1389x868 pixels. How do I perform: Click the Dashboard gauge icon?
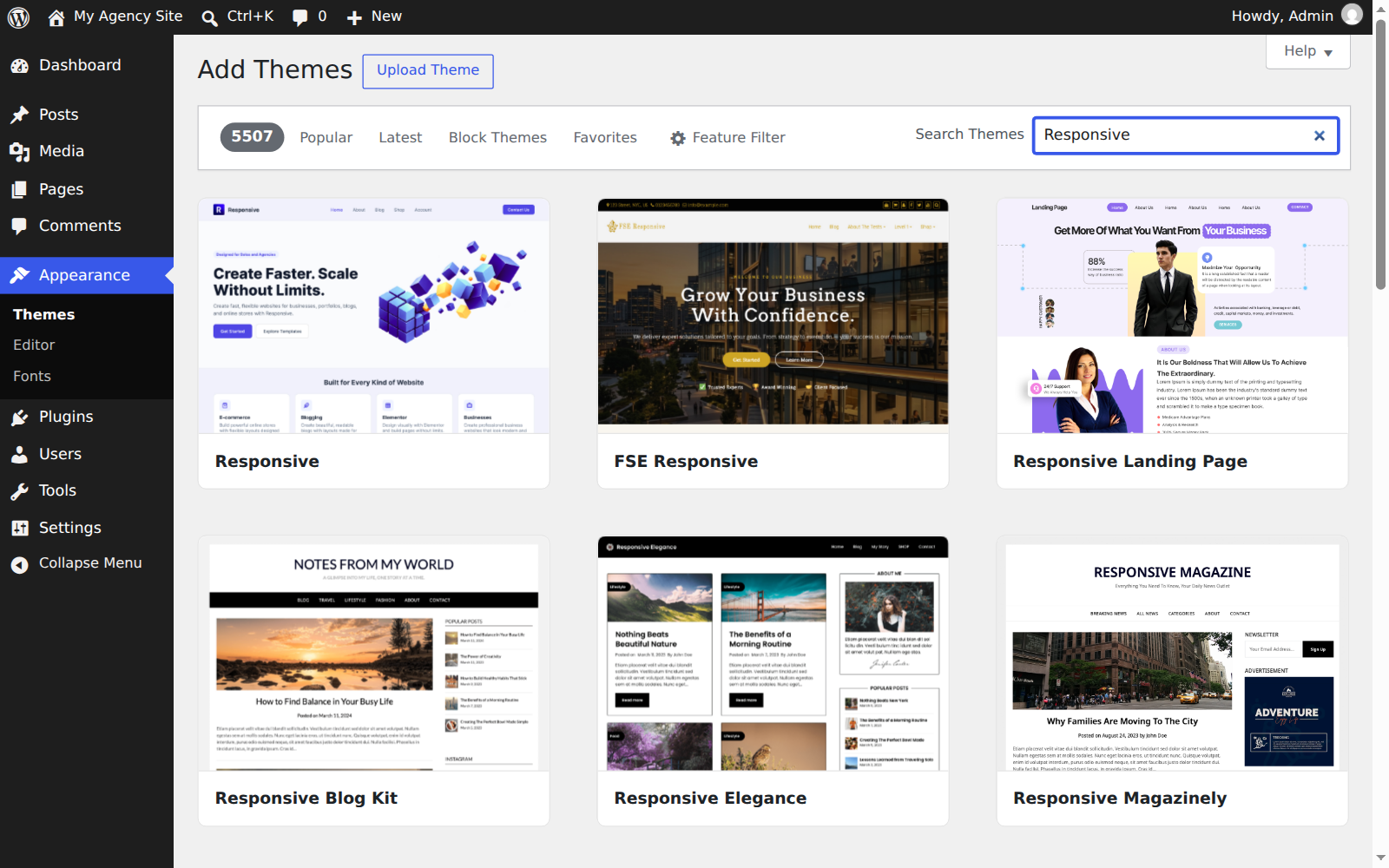[20, 66]
